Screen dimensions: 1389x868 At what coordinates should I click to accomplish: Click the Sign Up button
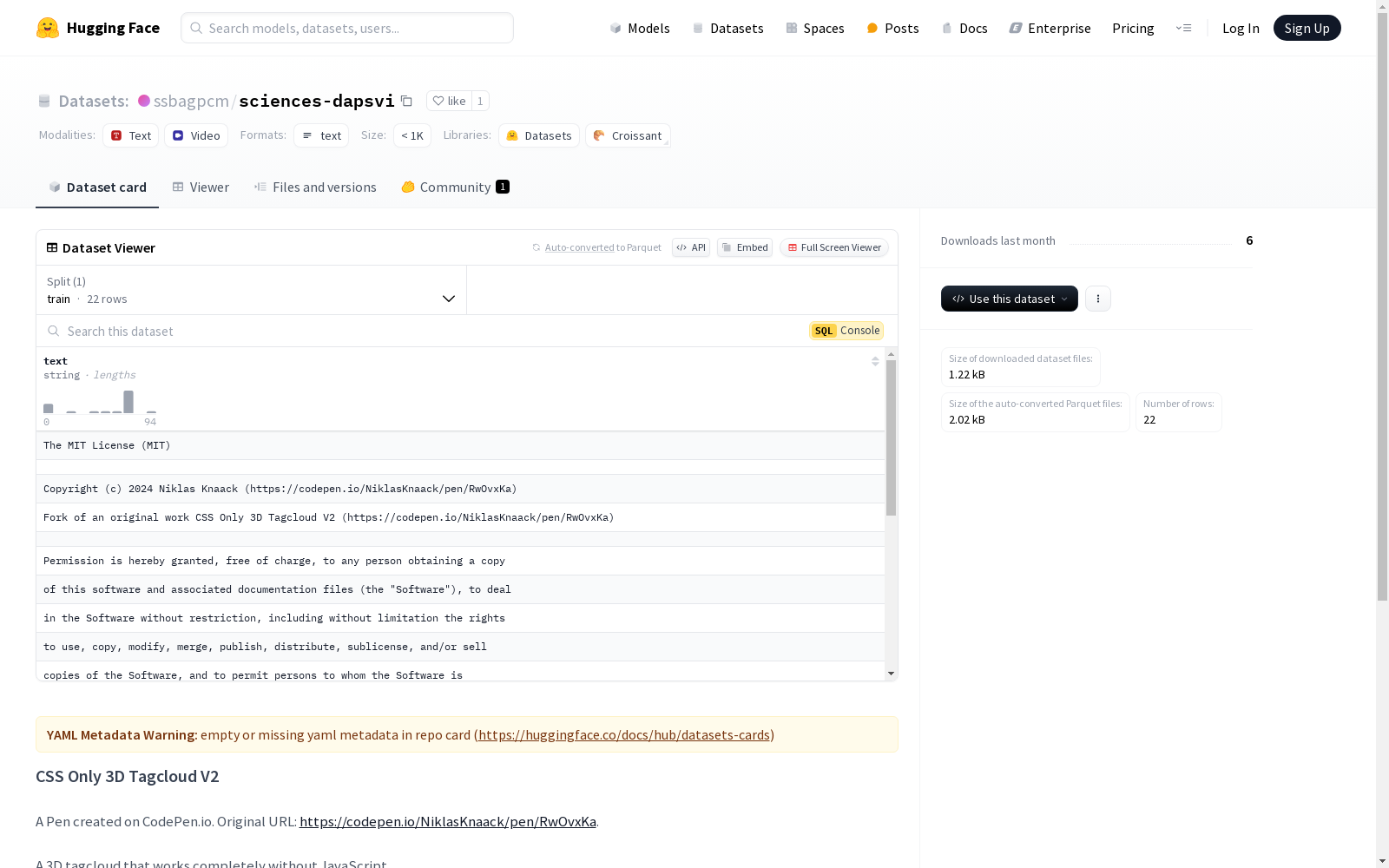click(1307, 28)
